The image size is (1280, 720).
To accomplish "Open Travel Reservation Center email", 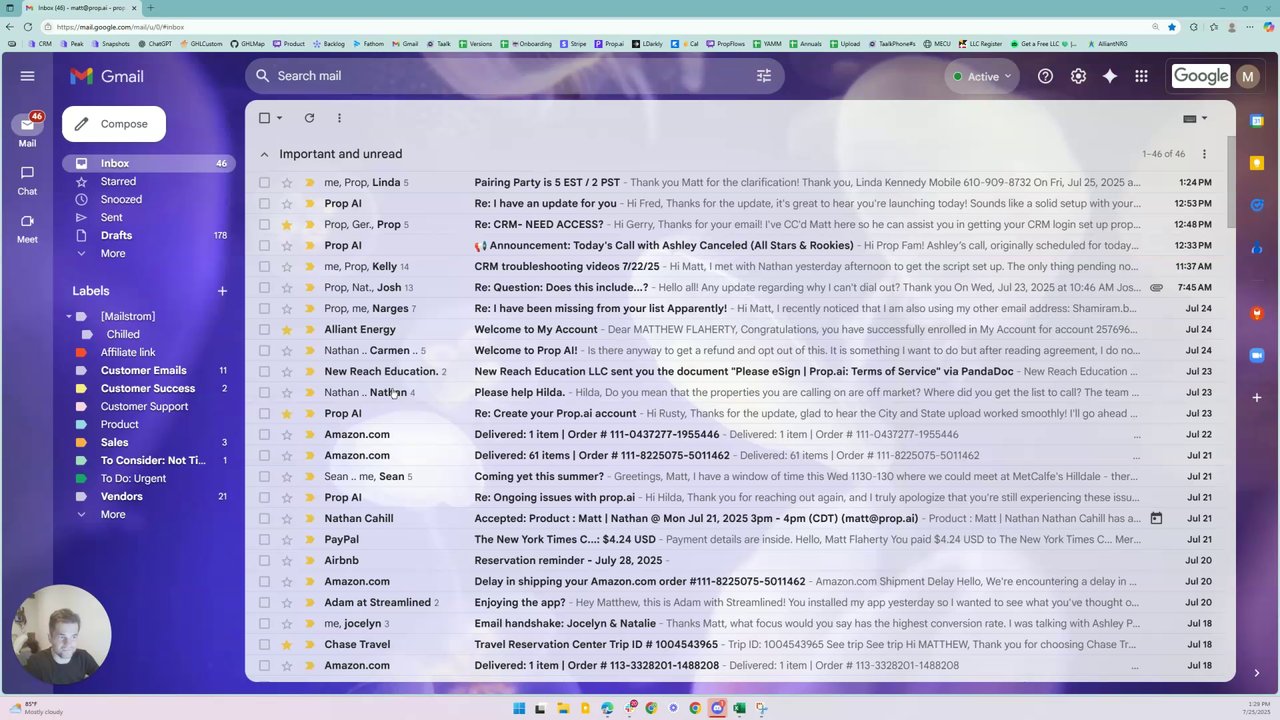I will coord(740,644).
